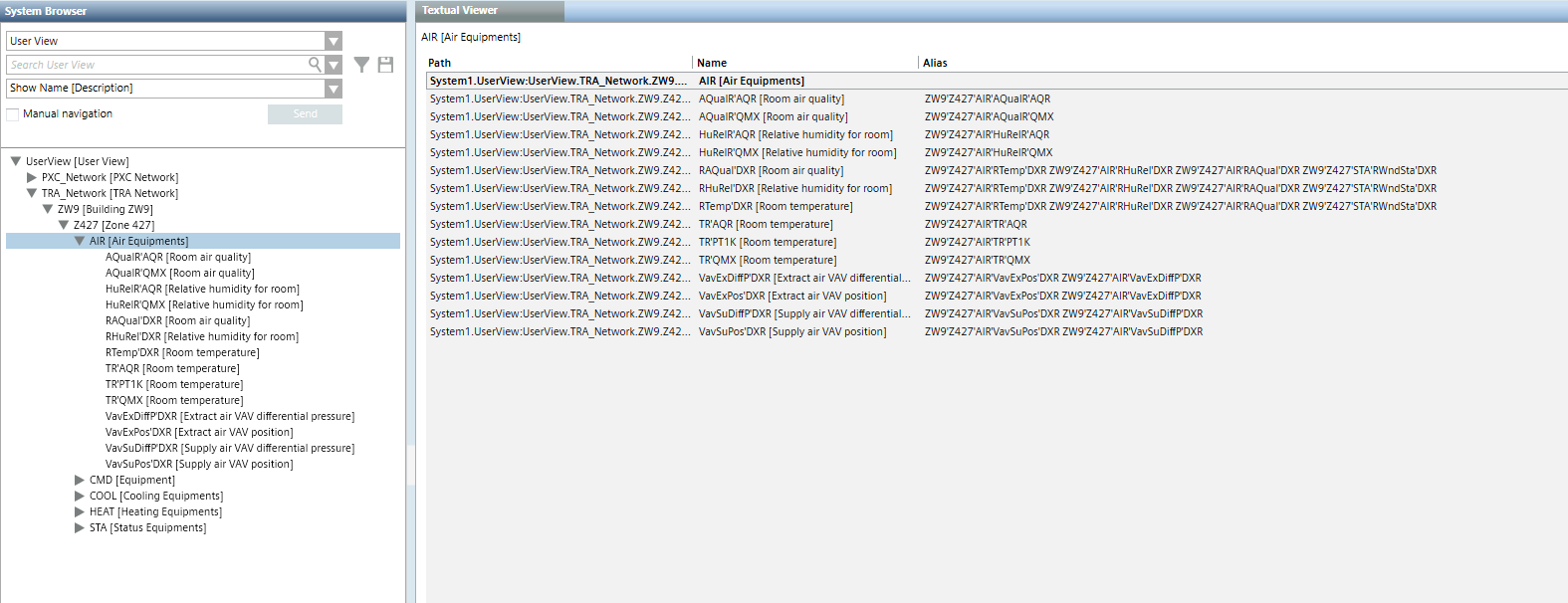Click the magnifier search icon
Screen dimensions: 1568x603
tap(315, 65)
